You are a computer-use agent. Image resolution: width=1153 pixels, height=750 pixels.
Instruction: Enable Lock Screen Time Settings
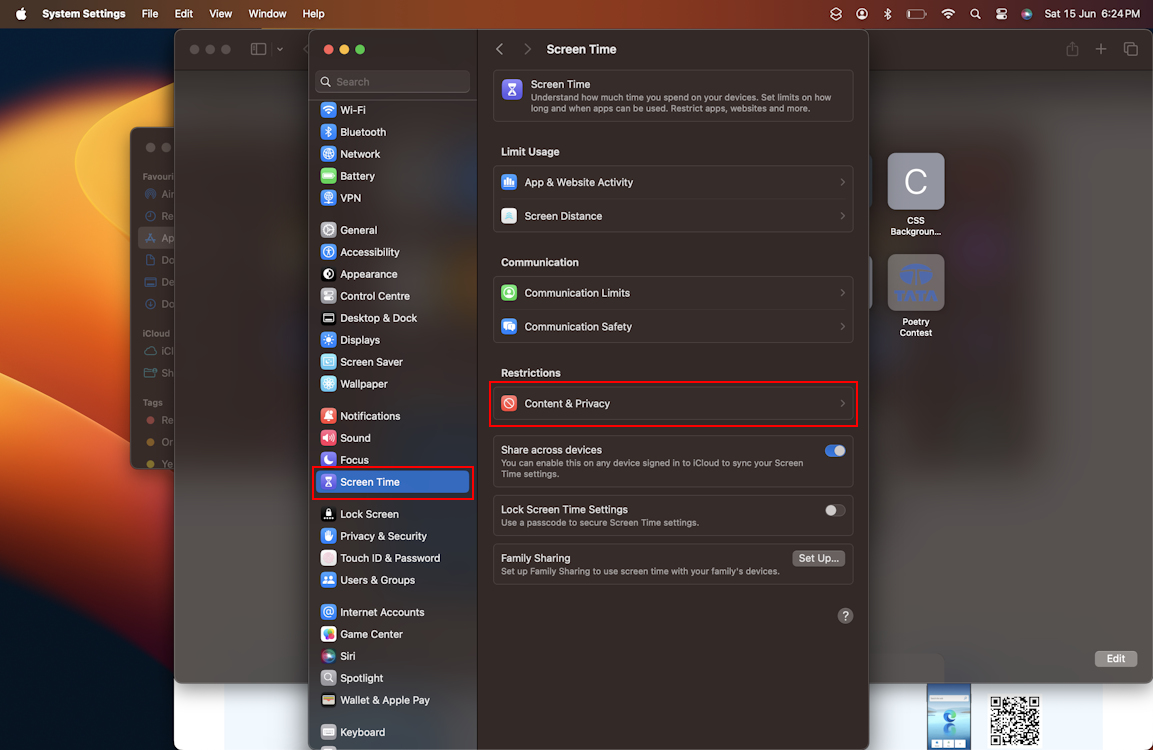coord(833,510)
